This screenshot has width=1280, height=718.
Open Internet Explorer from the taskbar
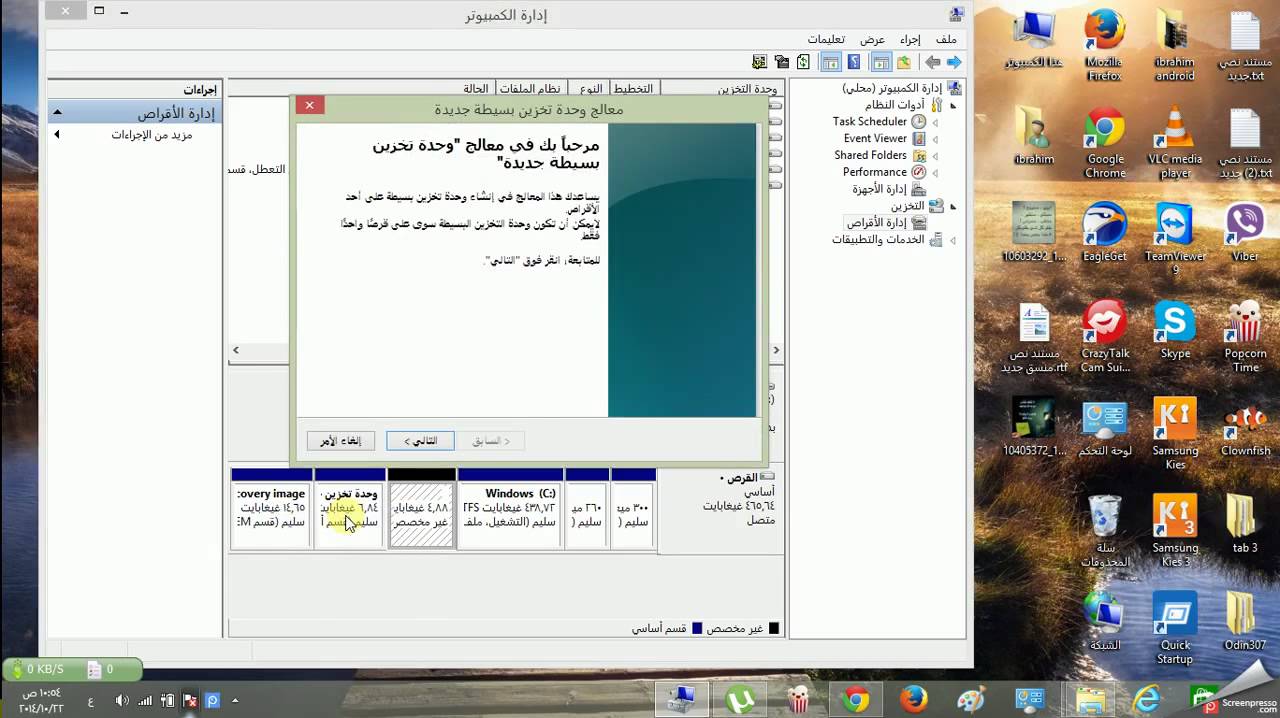coord(1147,699)
